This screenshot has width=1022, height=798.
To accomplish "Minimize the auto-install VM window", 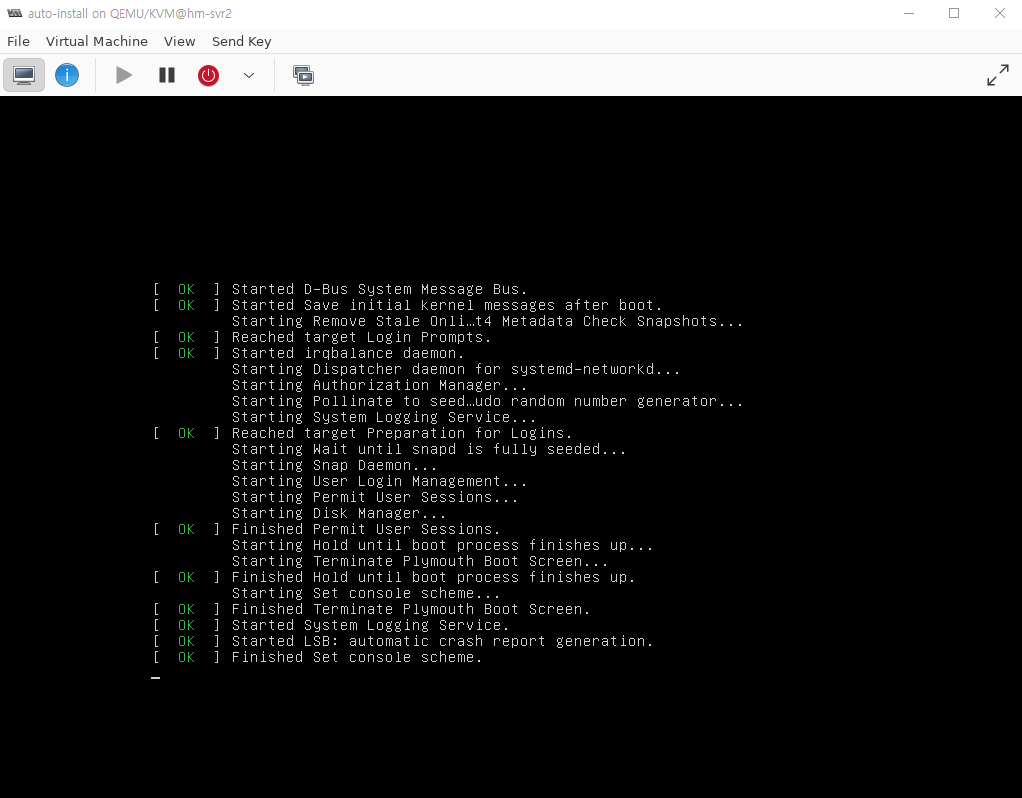I will point(908,13).
